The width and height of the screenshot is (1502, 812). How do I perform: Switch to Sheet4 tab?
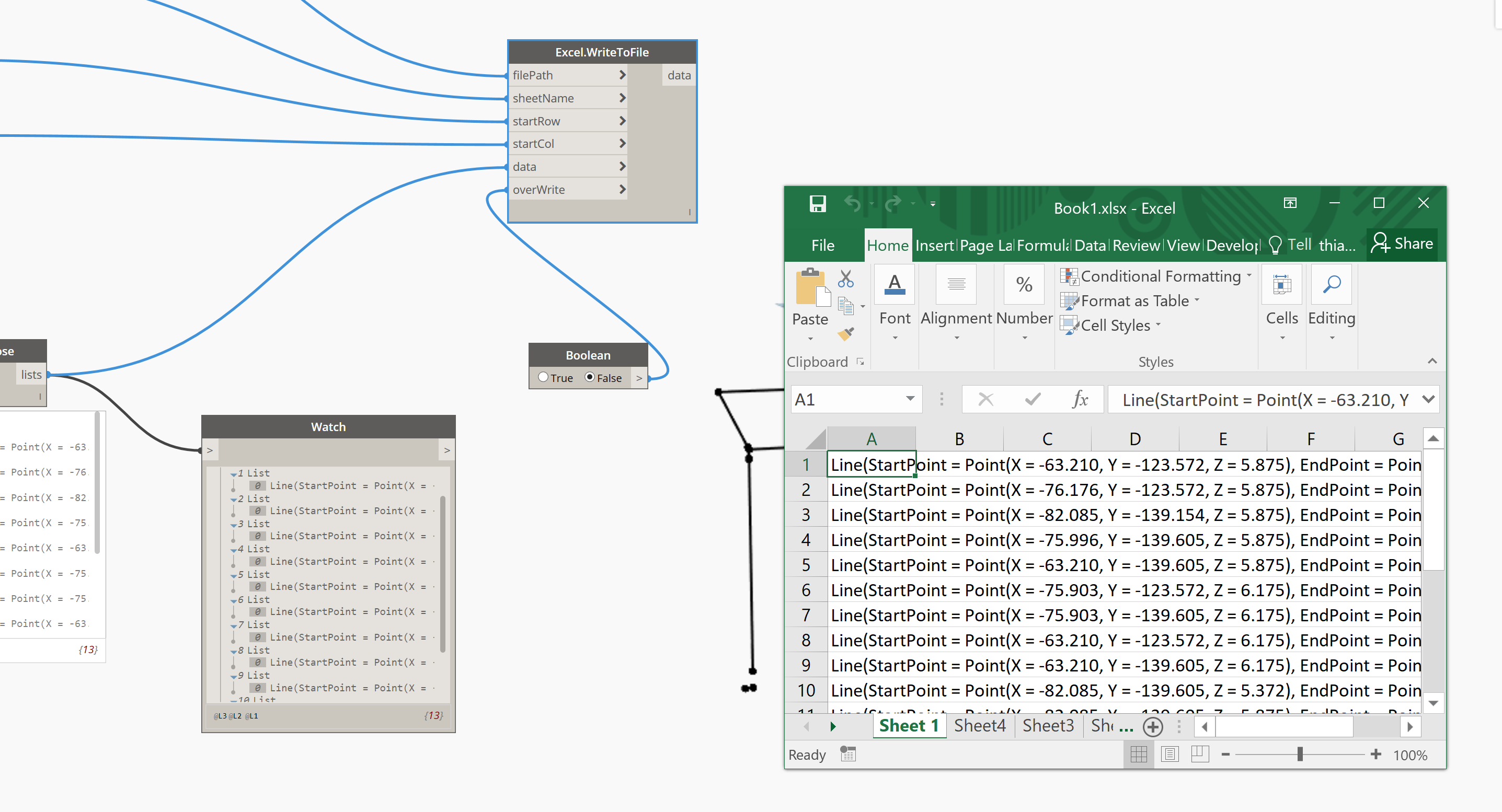coord(980,726)
